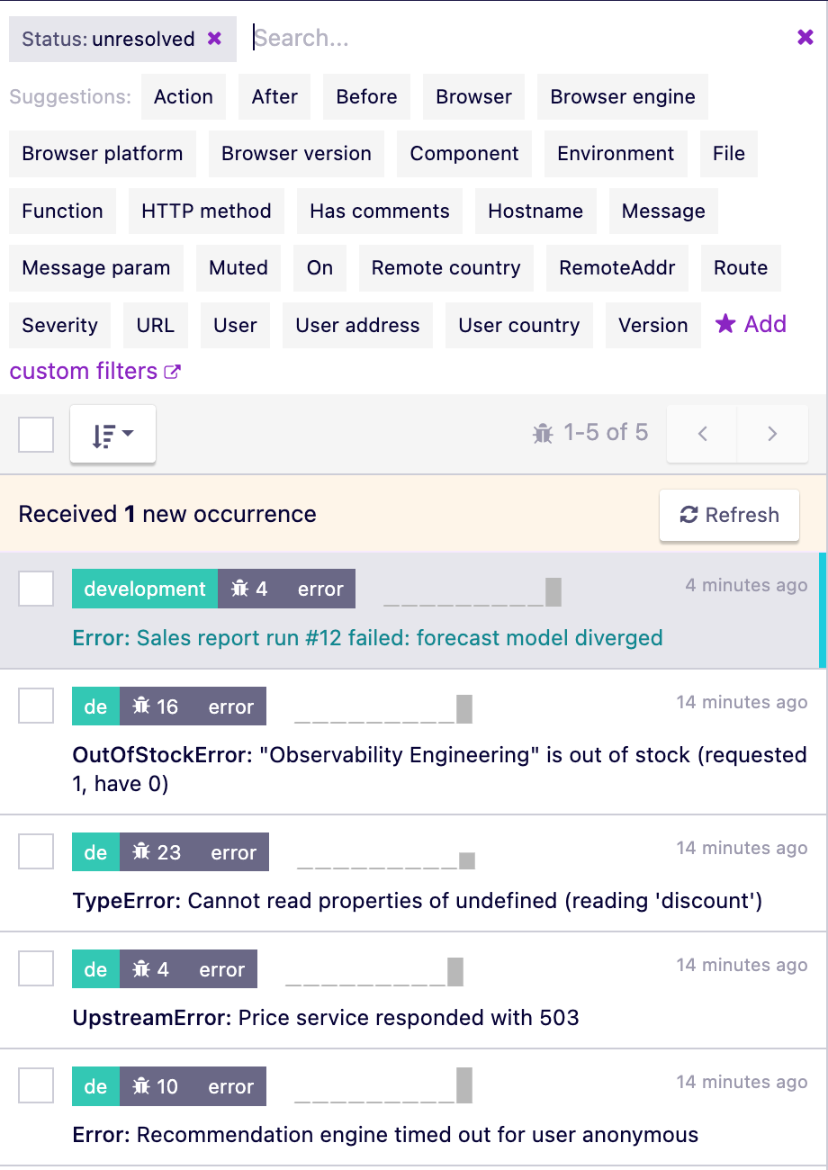
Task: Check the Recommendation engine error checkbox
Action: (x=36, y=1086)
